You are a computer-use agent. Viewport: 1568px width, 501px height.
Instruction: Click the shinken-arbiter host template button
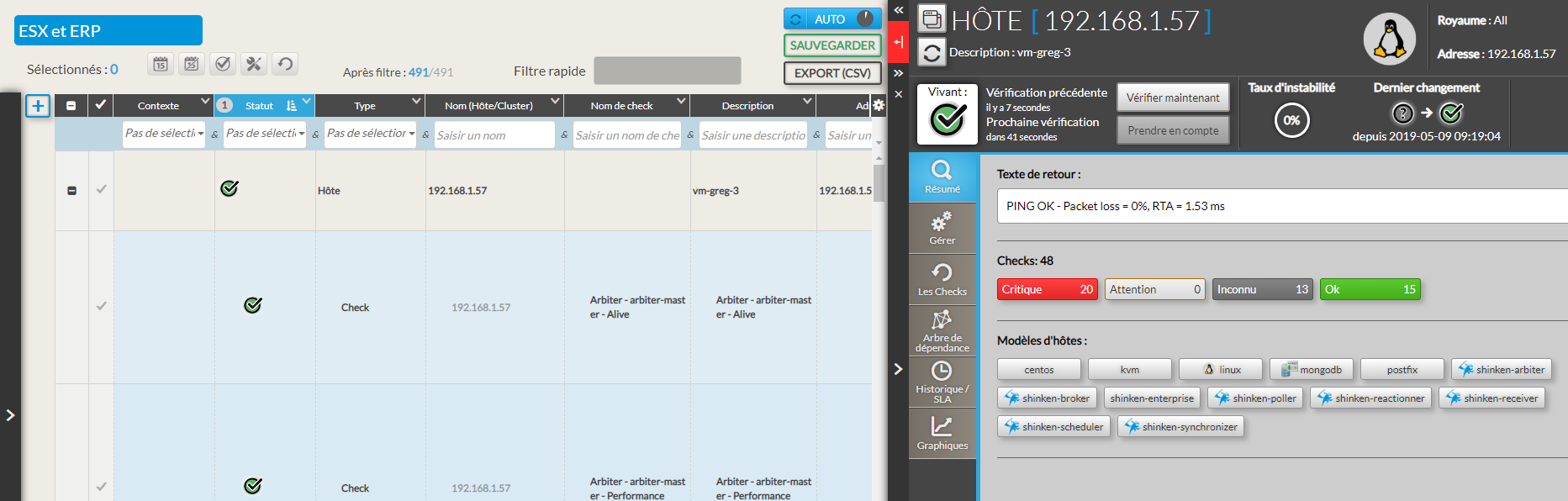pyautogui.click(x=1502, y=369)
